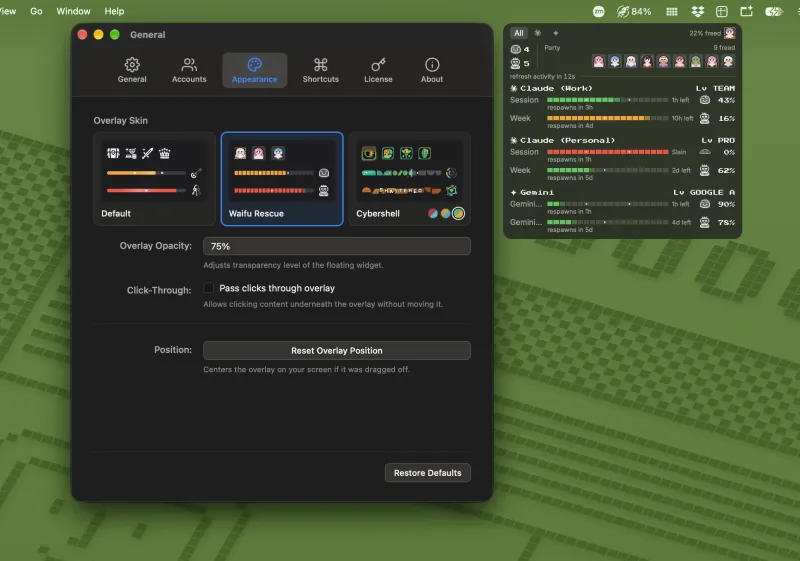The width and height of the screenshot is (800, 561).
Task: Click the blue-haired Party avatar in the widget
Action: point(615,62)
